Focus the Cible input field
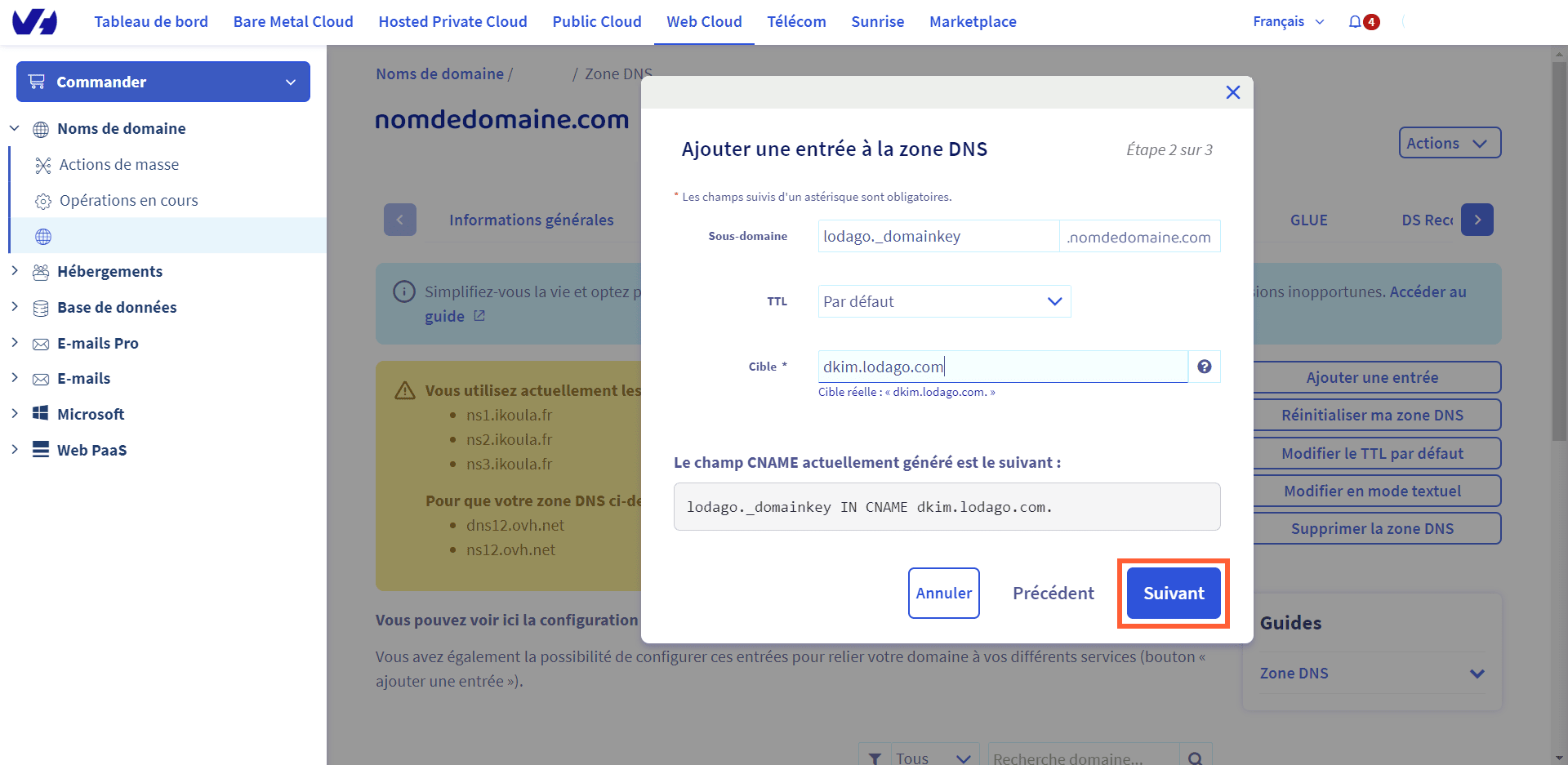The image size is (1568, 765). click(x=1003, y=367)
